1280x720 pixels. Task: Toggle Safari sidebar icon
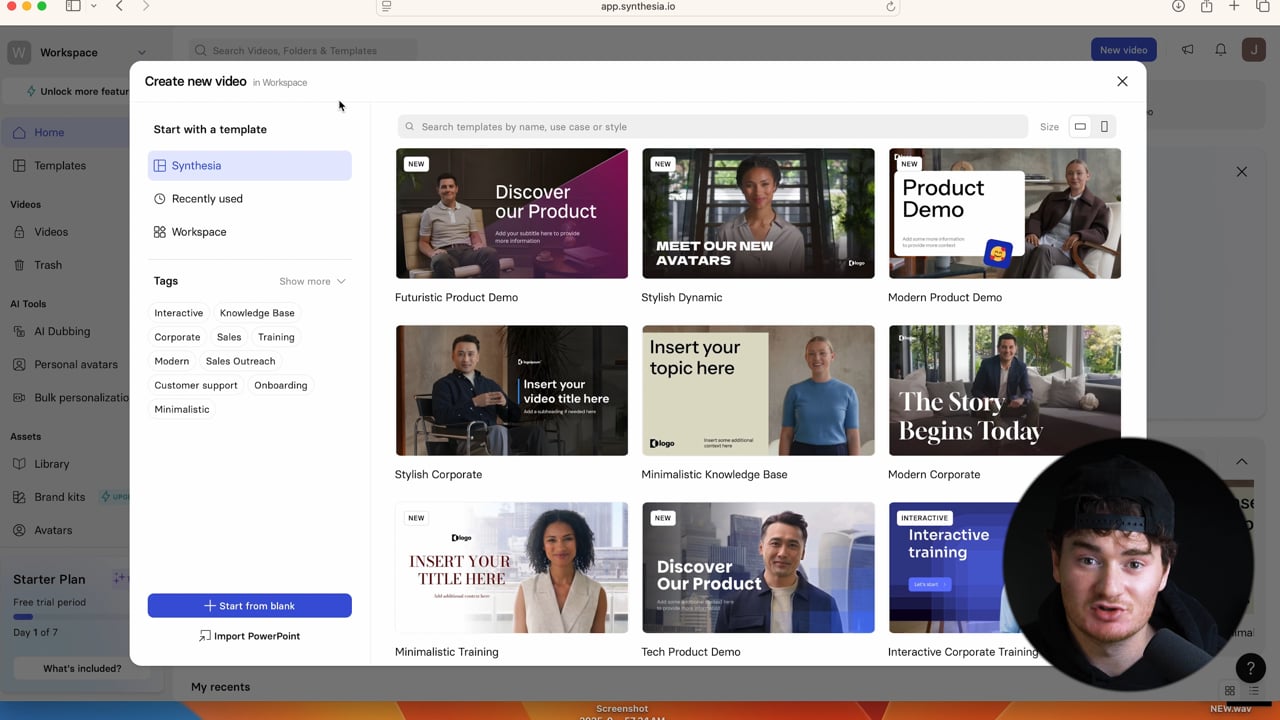point(73,6)
